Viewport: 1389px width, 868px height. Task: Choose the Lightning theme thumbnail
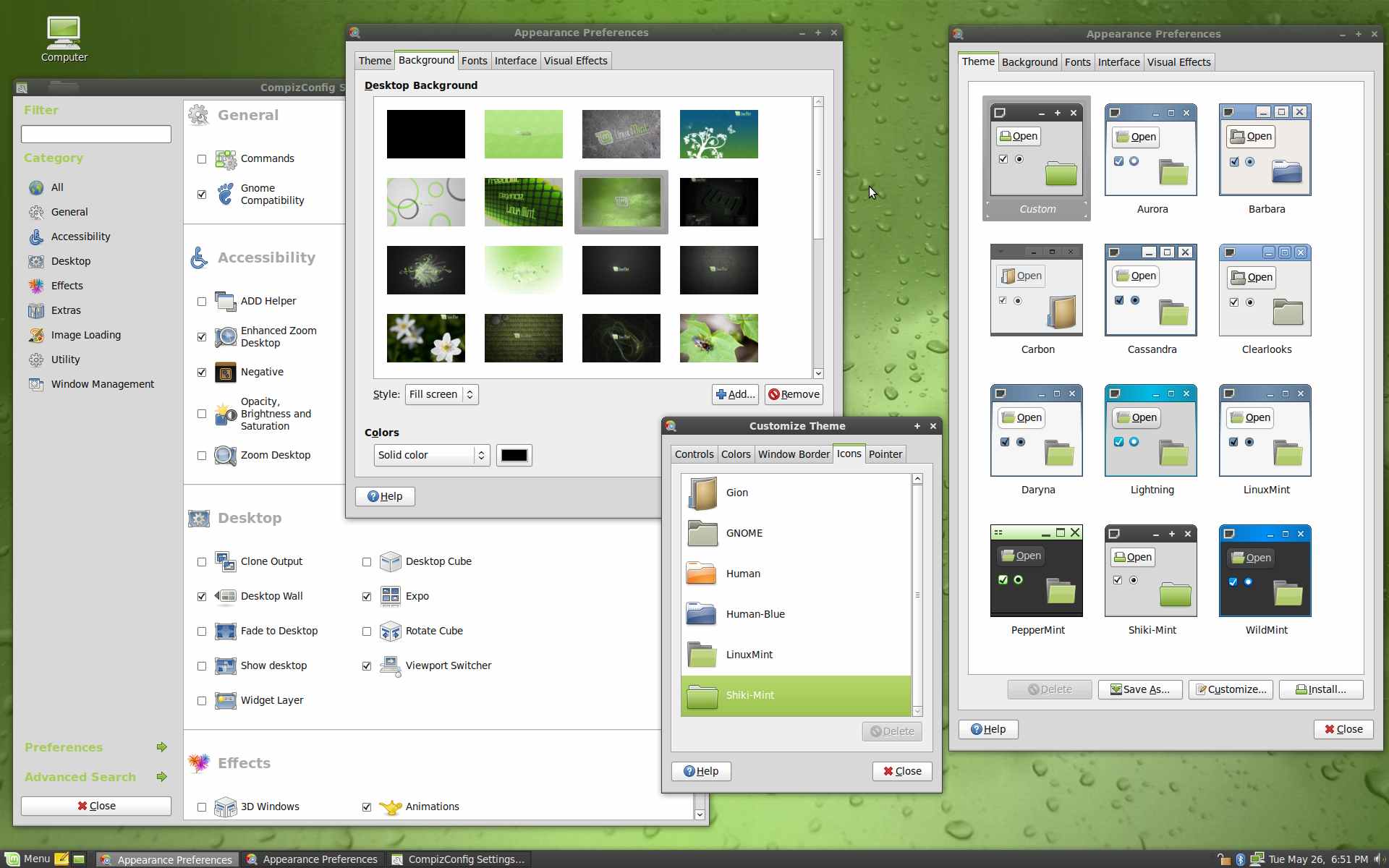(1152, 431)
